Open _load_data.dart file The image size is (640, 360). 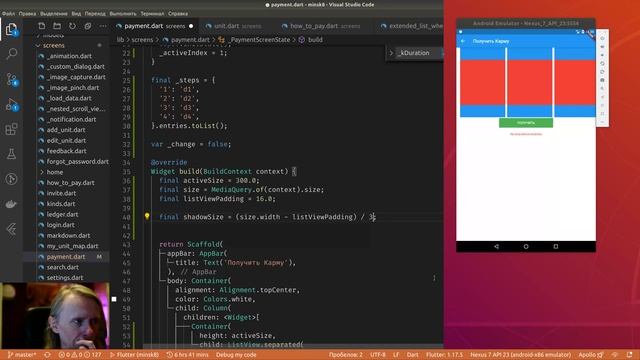click(x=69, y=98)
